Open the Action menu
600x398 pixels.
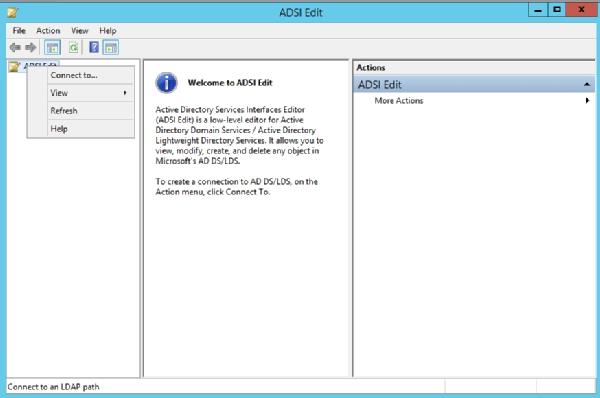pos(48,31)
